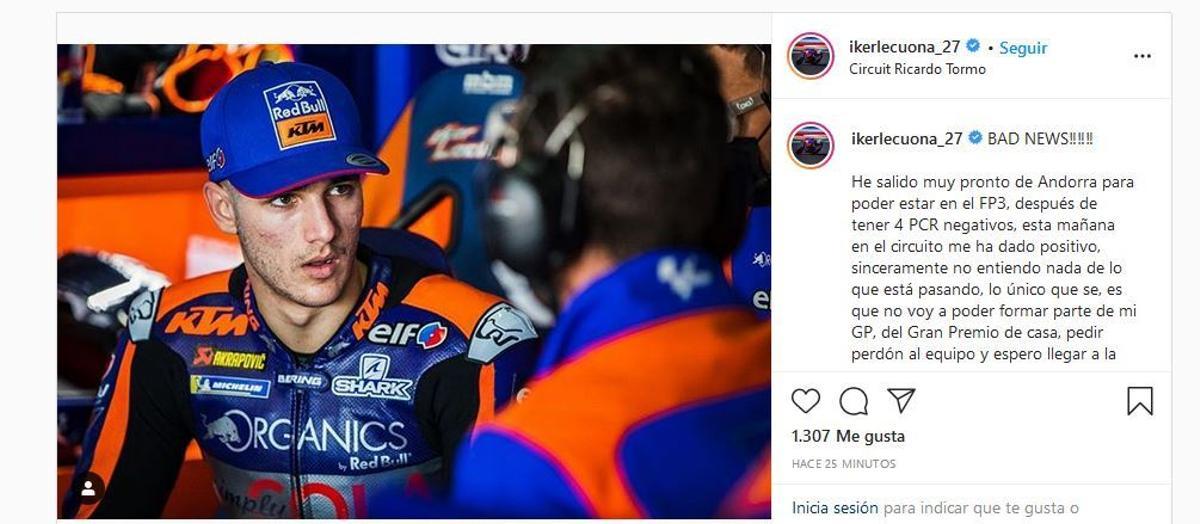Viewport: 1200px width, 524px height.
Task: Click the Inicia sesión login link
Action: click(x=835, y=508)
